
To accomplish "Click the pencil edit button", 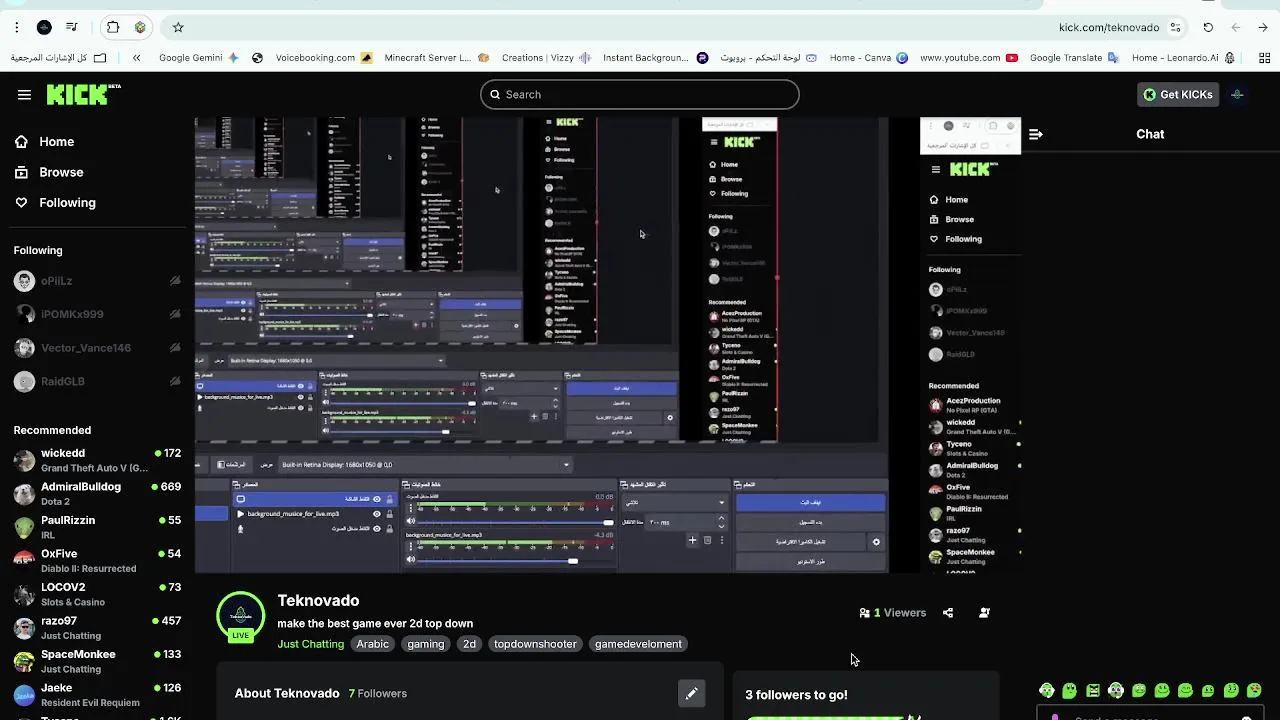I will (691, 693).
